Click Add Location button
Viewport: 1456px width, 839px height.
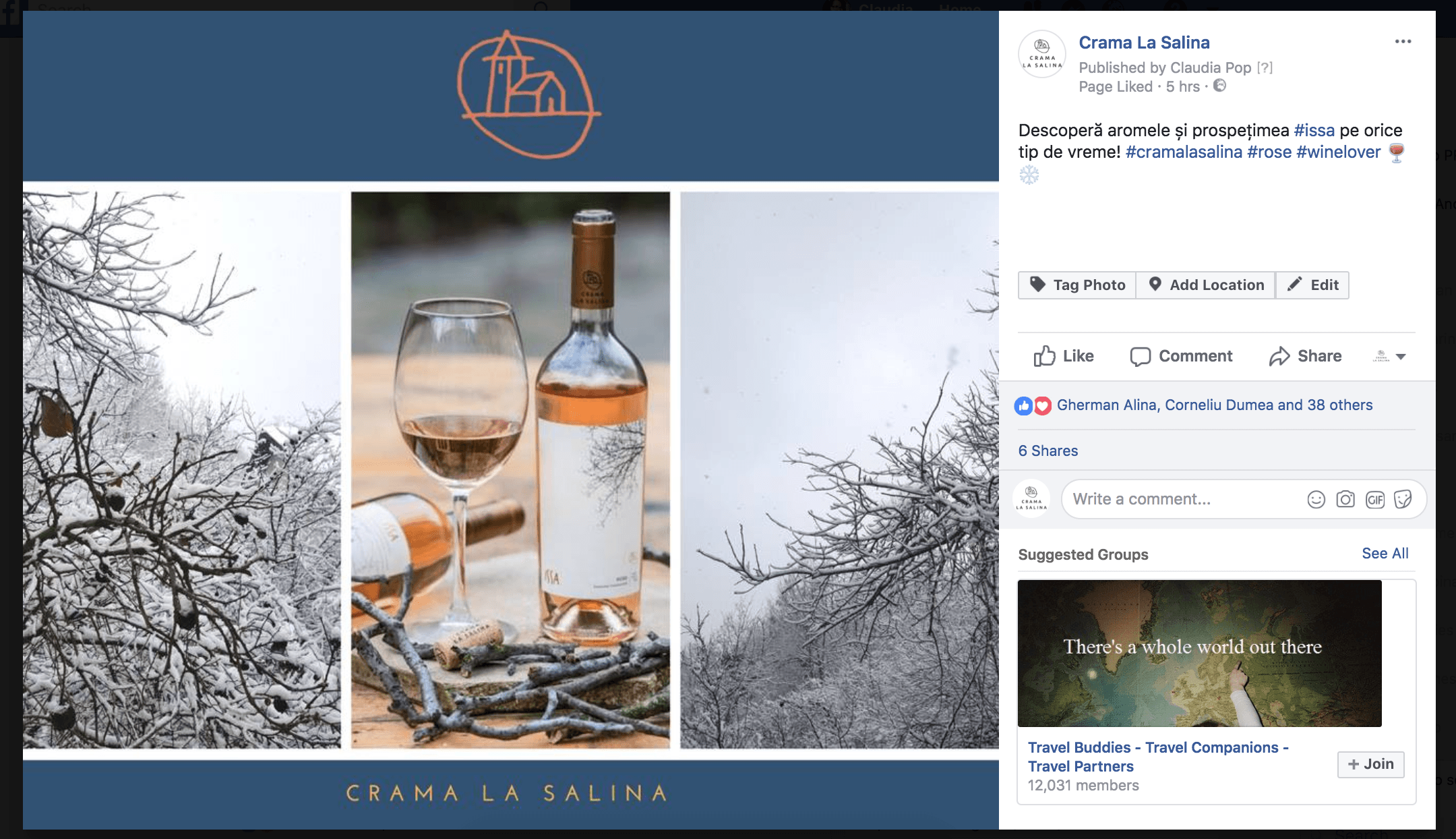pyautogui.click(x=1206, y=285)
